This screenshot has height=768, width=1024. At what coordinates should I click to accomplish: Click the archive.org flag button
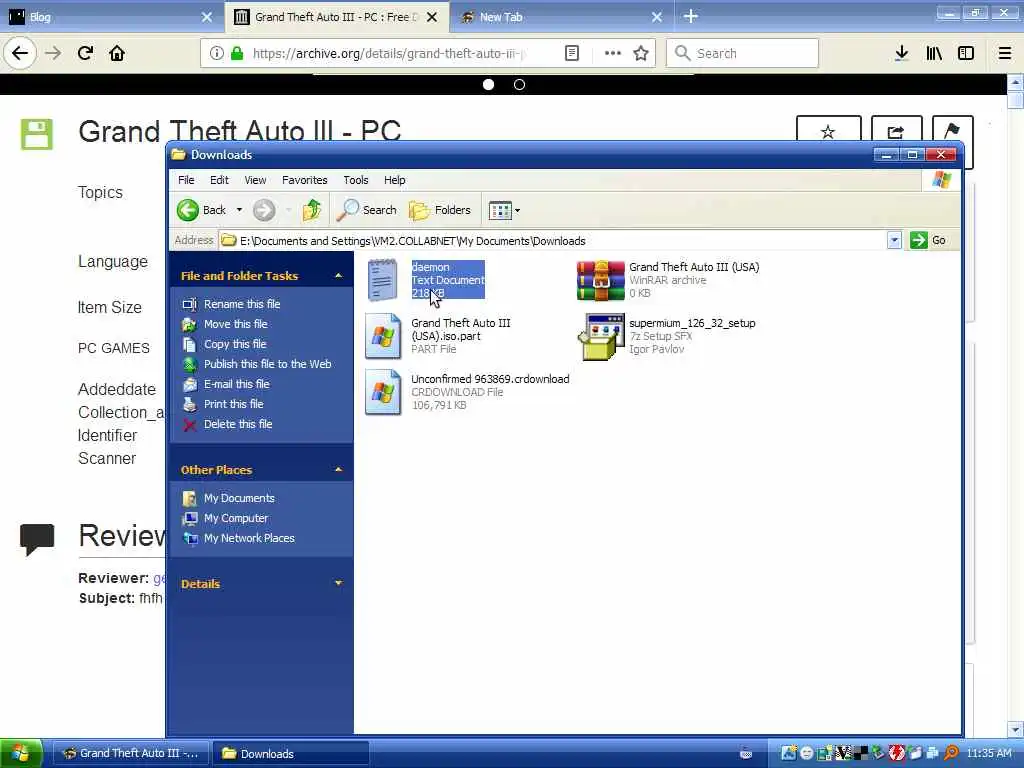click(952, 131)
